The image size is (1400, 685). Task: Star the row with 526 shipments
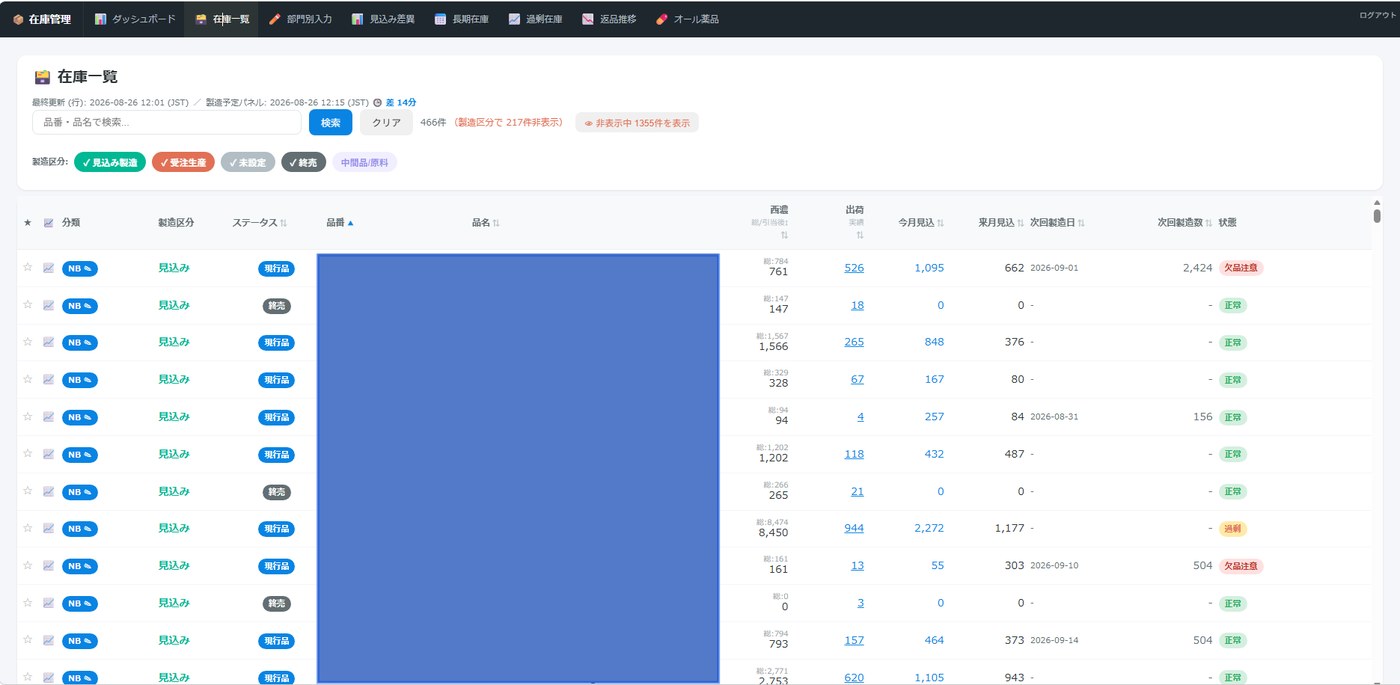coord(28,268)
